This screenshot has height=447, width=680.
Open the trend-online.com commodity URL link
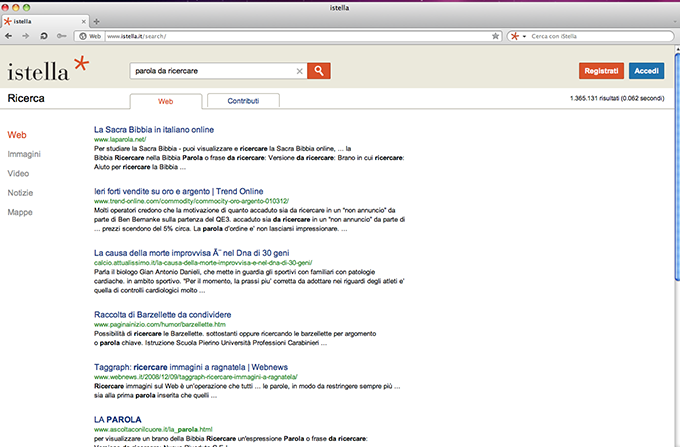coord(191,201)
